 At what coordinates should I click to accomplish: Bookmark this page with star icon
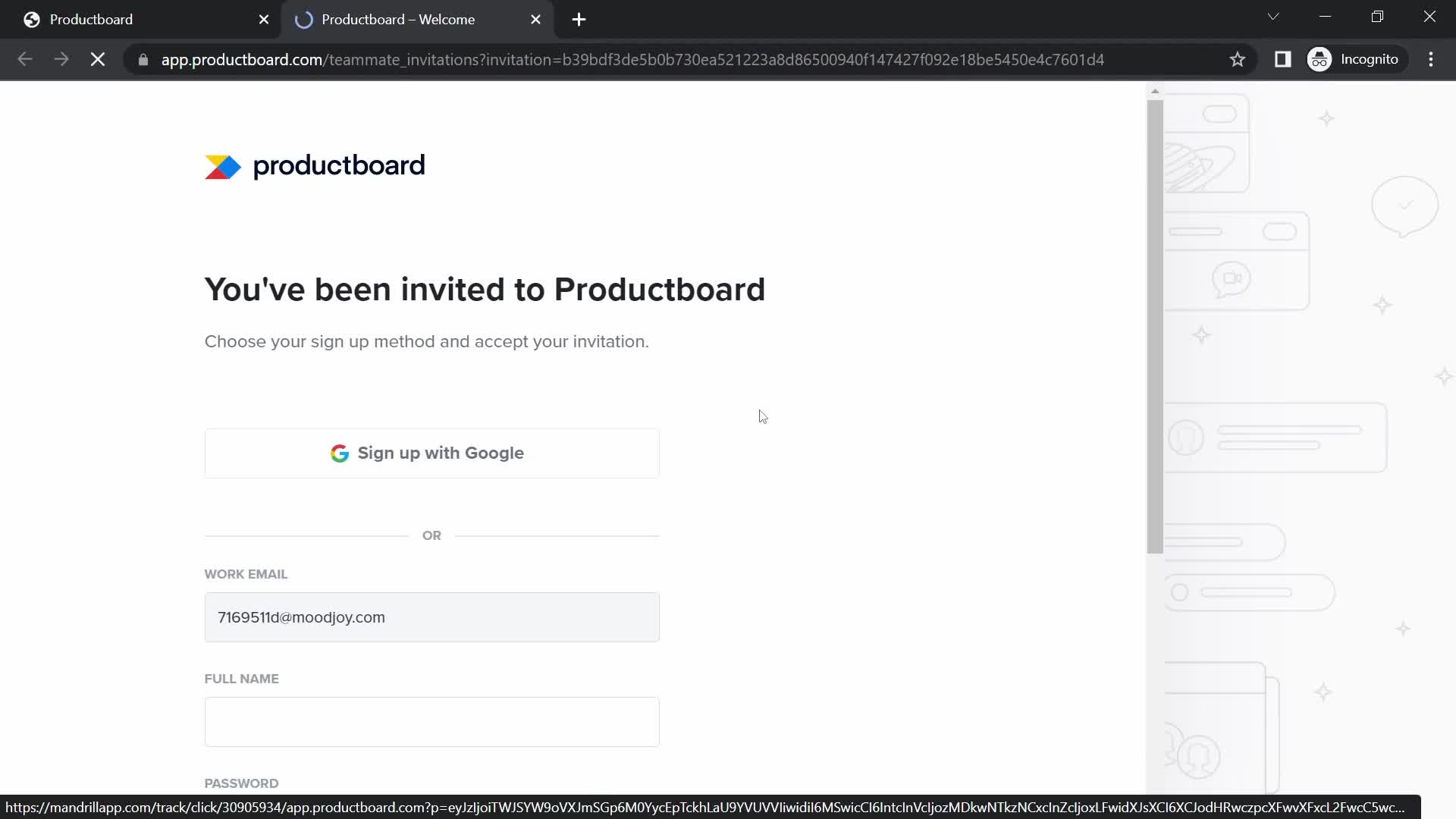coord(1238,59)
